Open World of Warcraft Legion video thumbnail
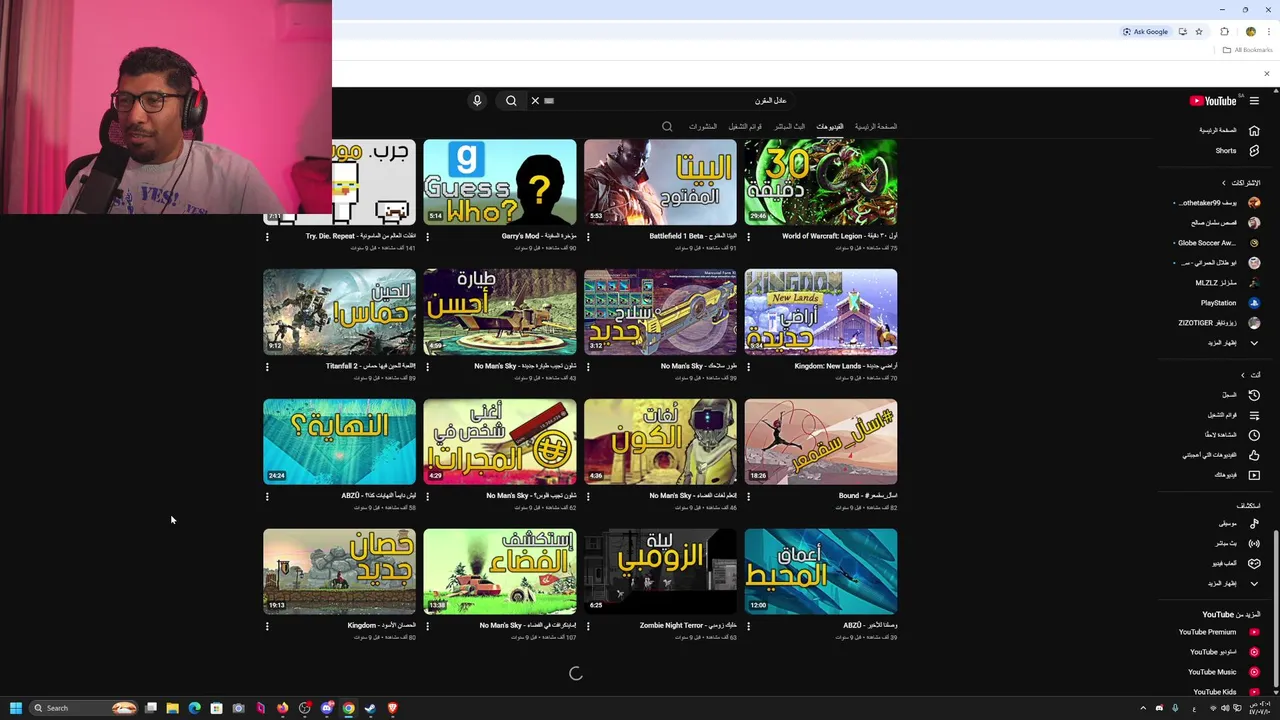The height and width of the screenshot is (720, 1280). (x=821, y=182)
